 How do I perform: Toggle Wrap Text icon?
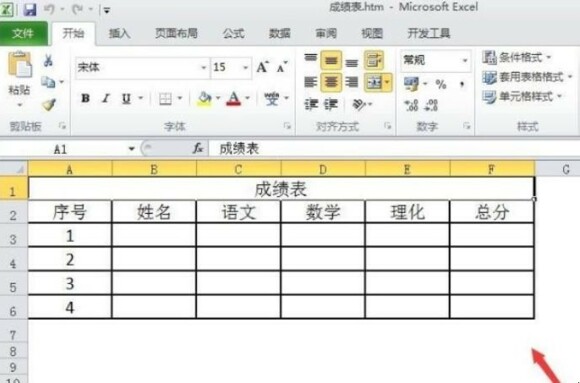point(374,60)
